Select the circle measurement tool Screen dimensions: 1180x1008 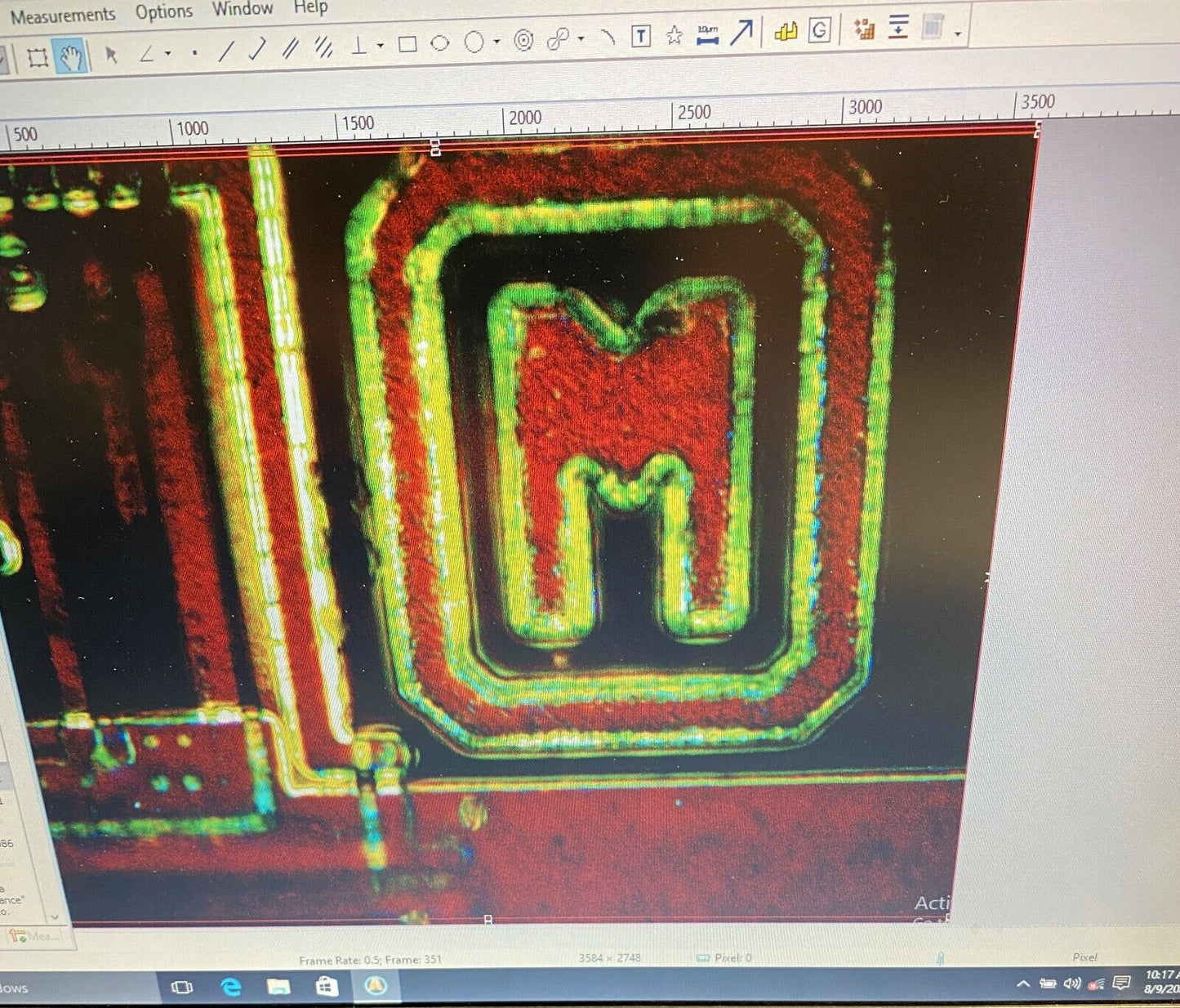474,42
